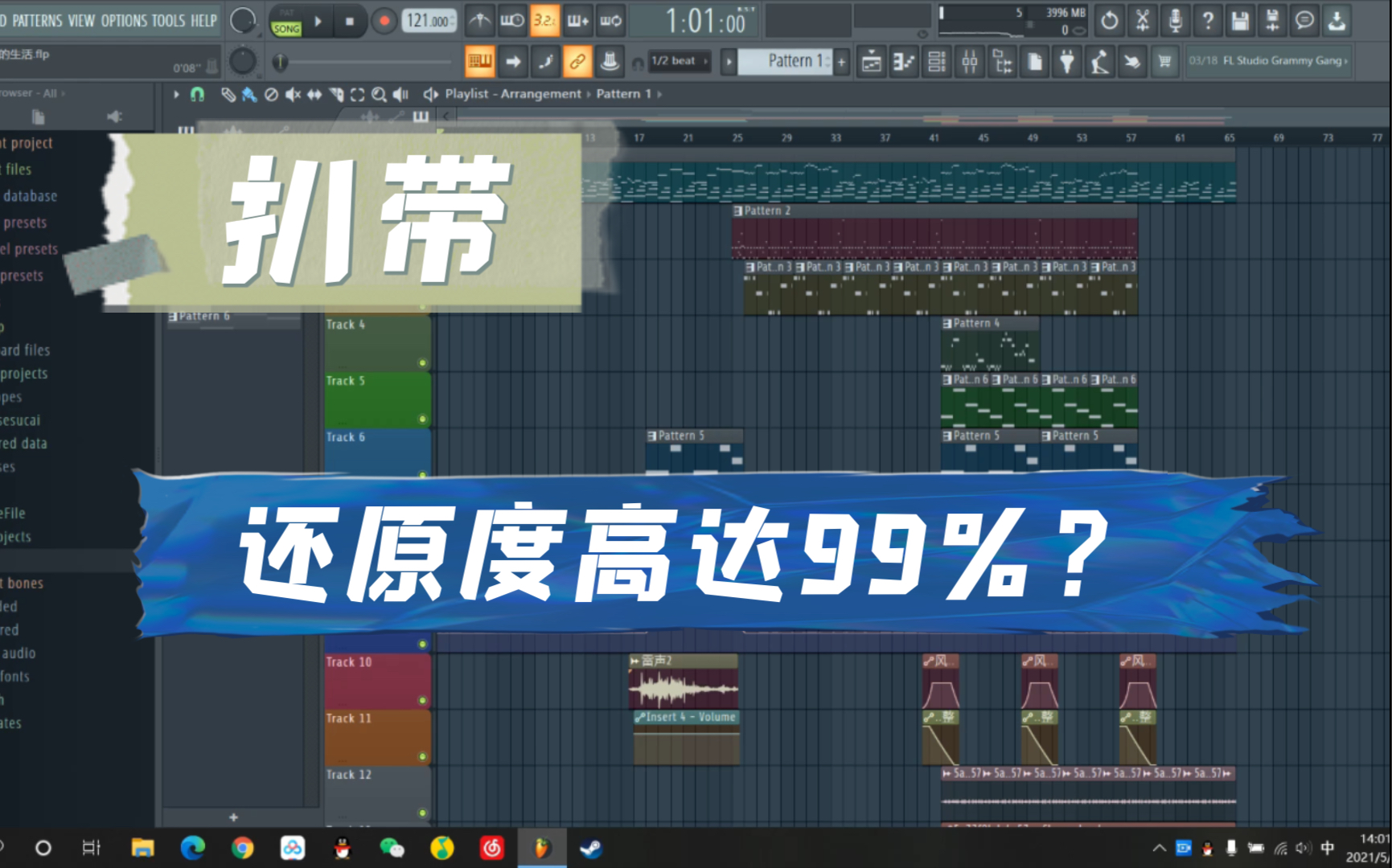Select the Paint brush tool in Playlist

[x=249, y=95]
